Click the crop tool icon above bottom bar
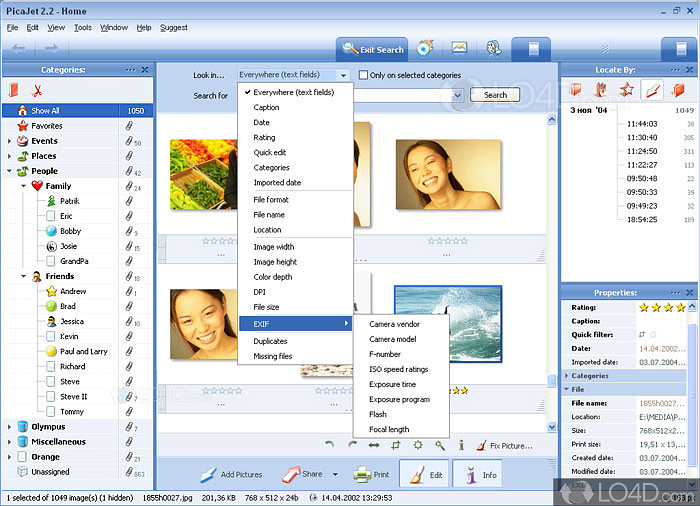The height and width of the screenshot is (506, 700). point(396,445)
